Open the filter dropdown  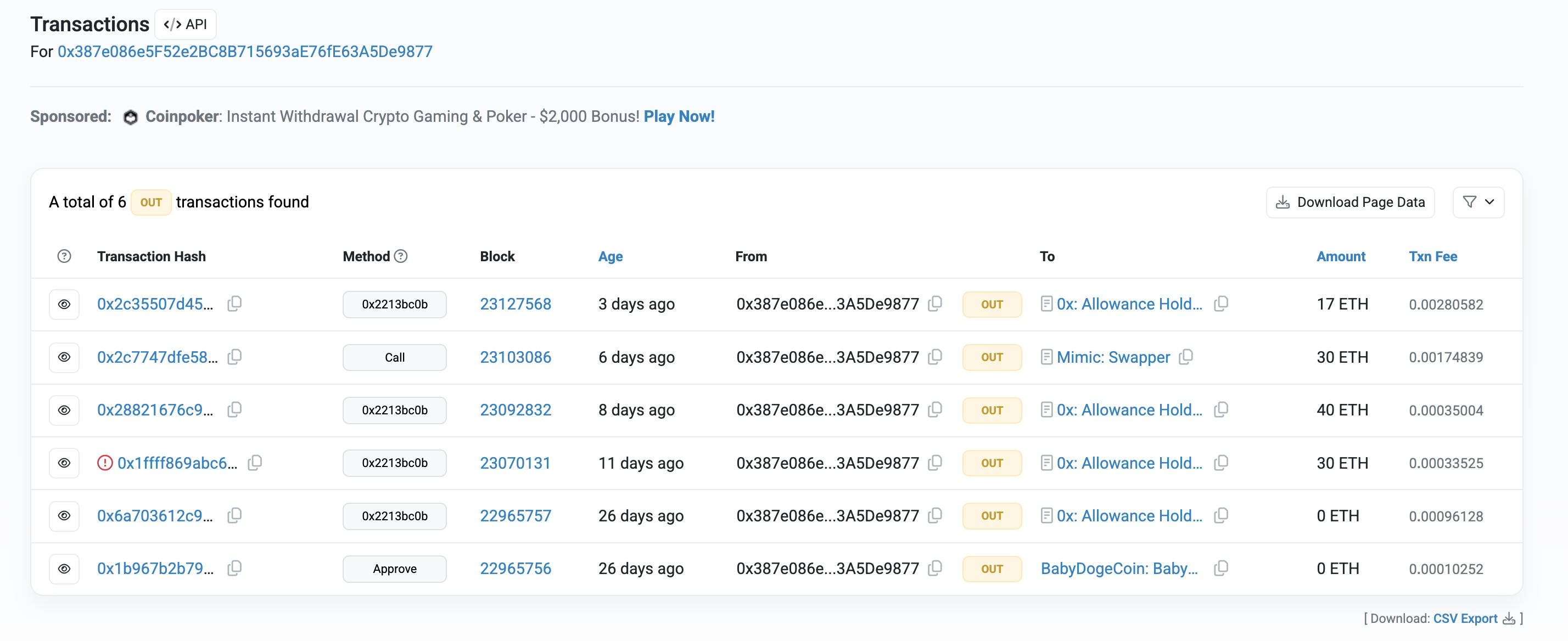click(1478, 202)
